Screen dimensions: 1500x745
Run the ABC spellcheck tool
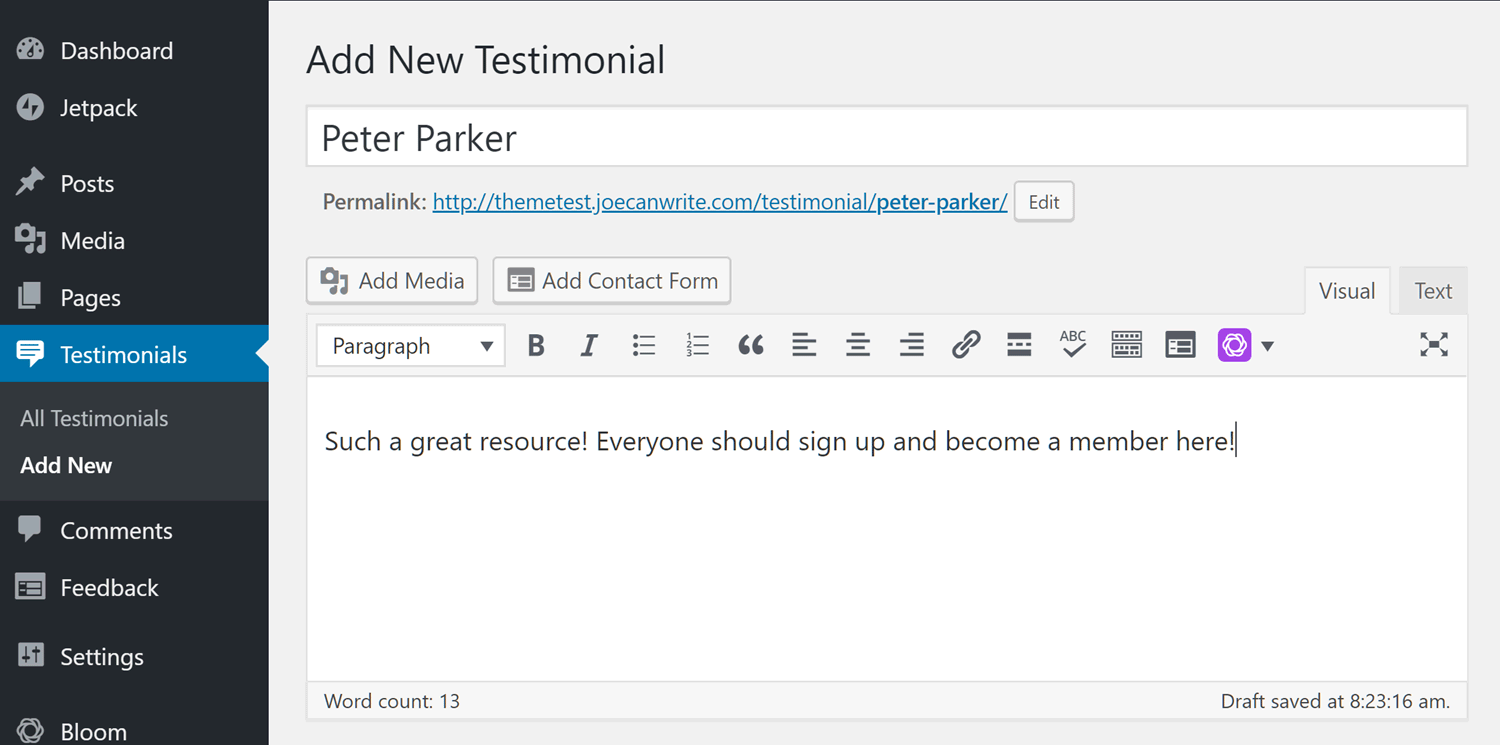click(x=1073, y=345)
